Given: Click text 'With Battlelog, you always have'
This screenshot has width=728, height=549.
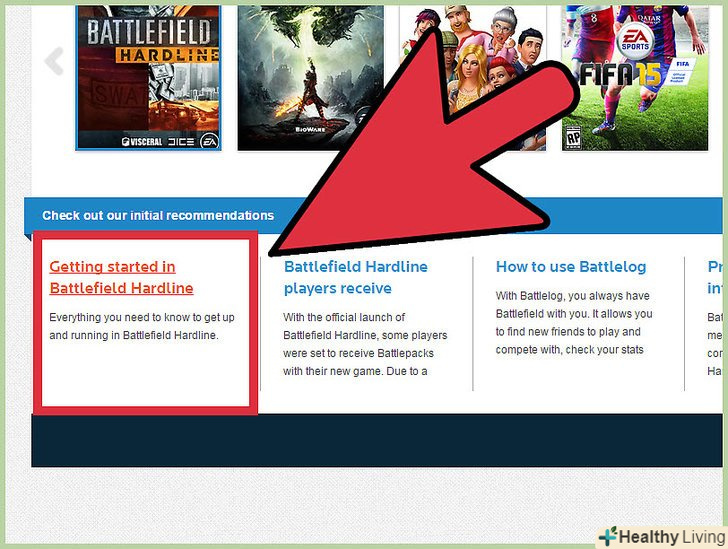Looking at the screenshot, I should [x=572, y=296].
